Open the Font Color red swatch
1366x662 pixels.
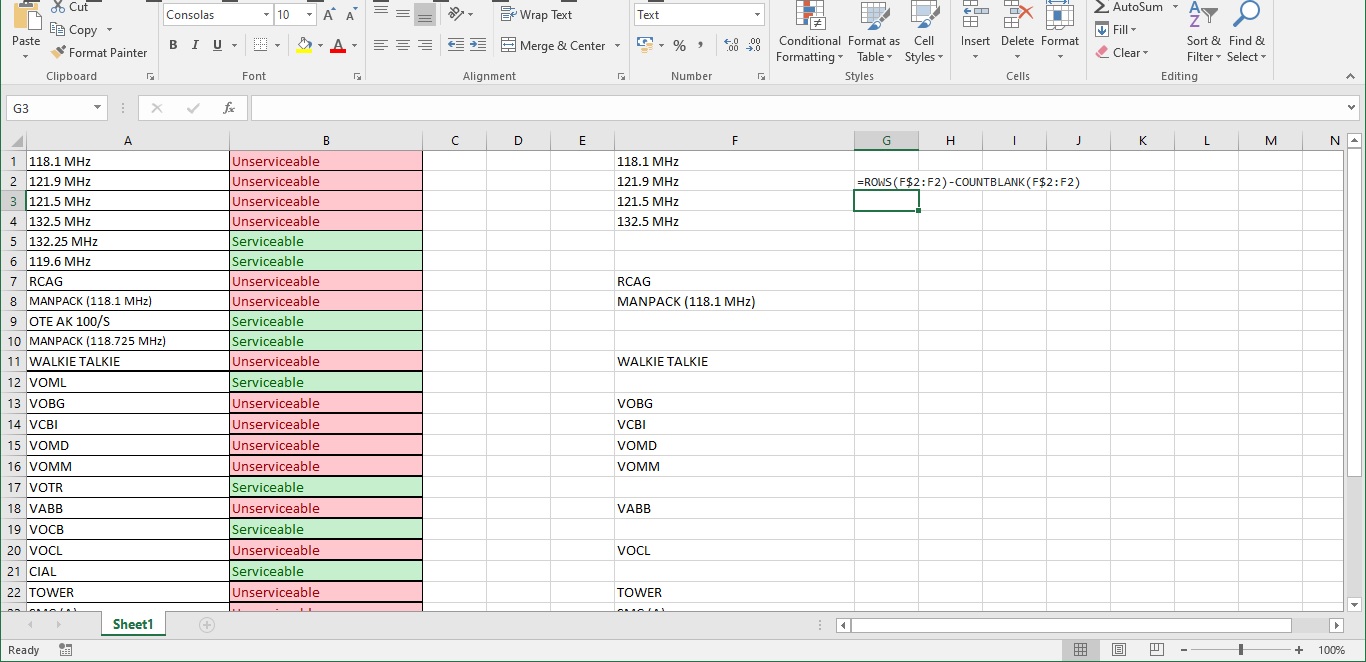point(339,45)
